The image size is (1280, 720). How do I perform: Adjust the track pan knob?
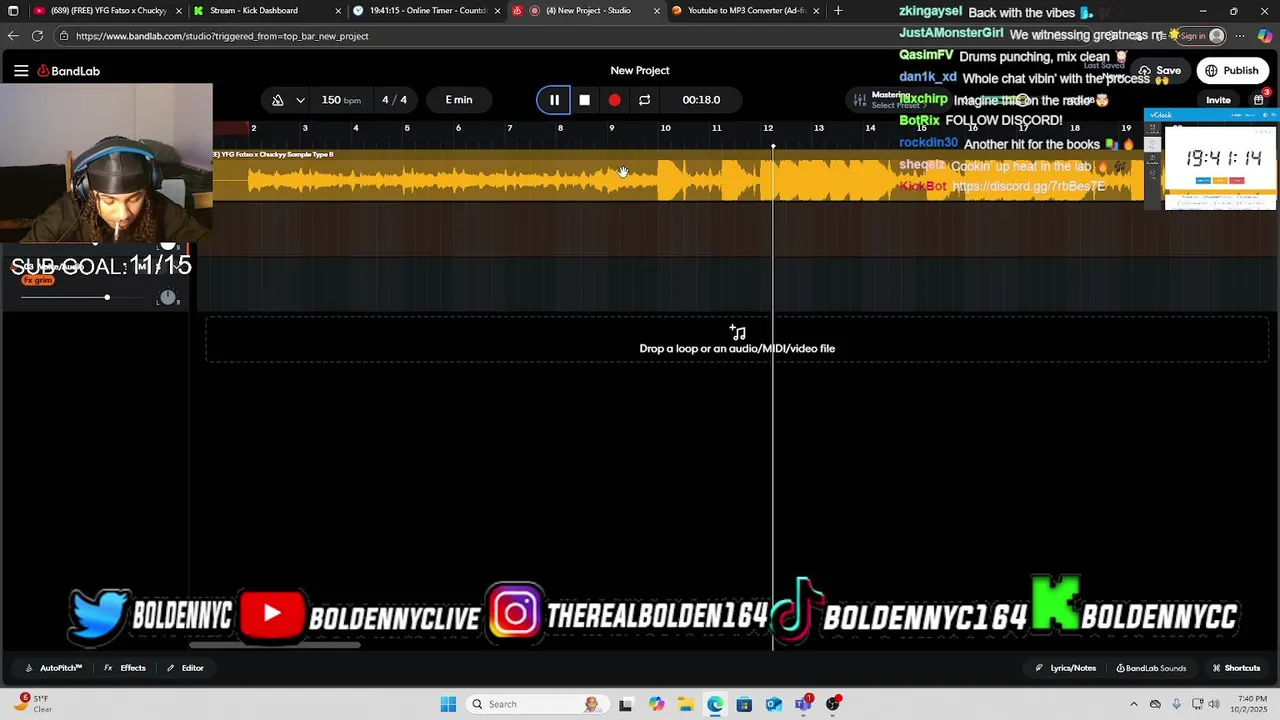168,297
